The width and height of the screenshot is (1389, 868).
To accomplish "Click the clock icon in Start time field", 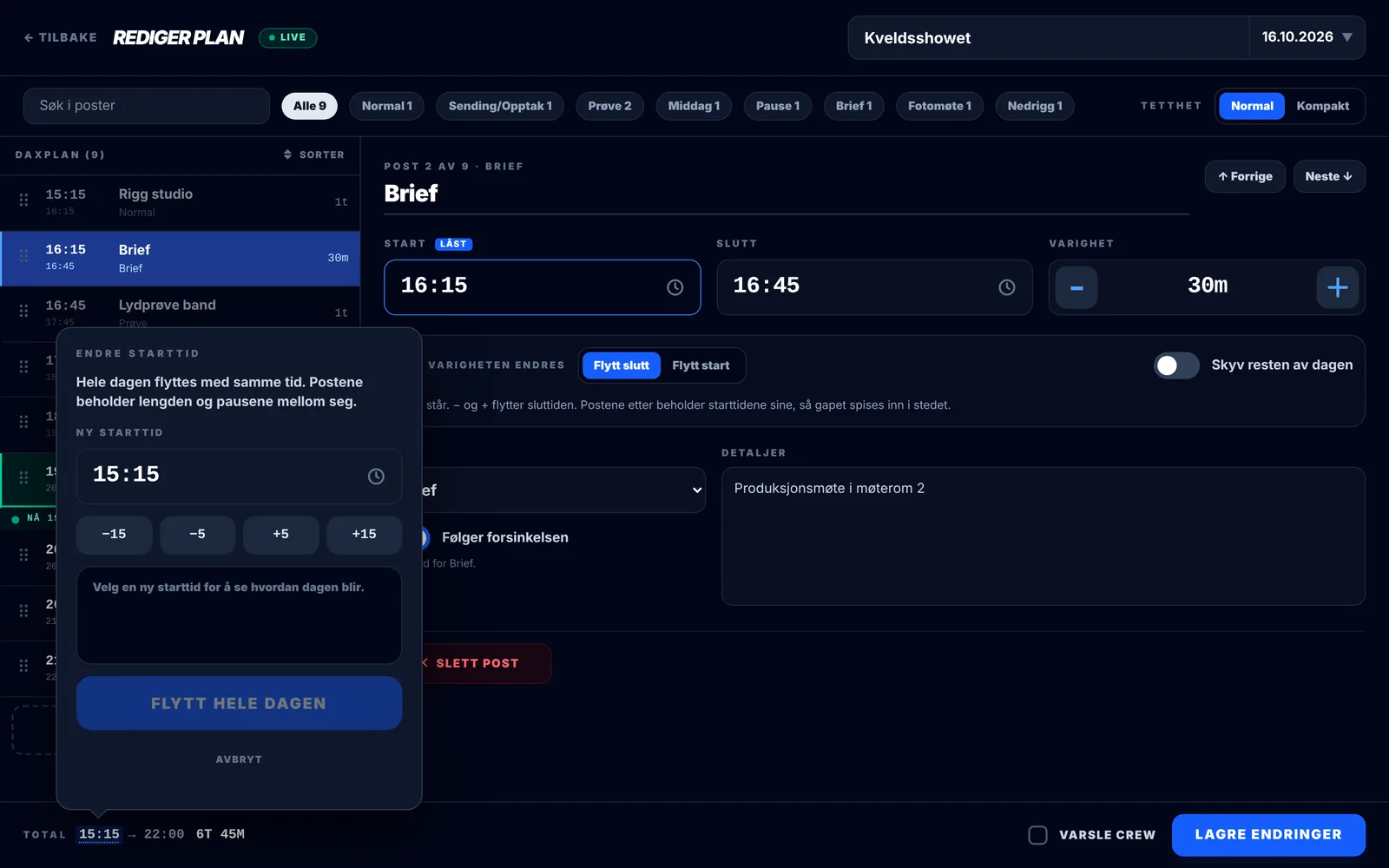I will pos(675,287).
